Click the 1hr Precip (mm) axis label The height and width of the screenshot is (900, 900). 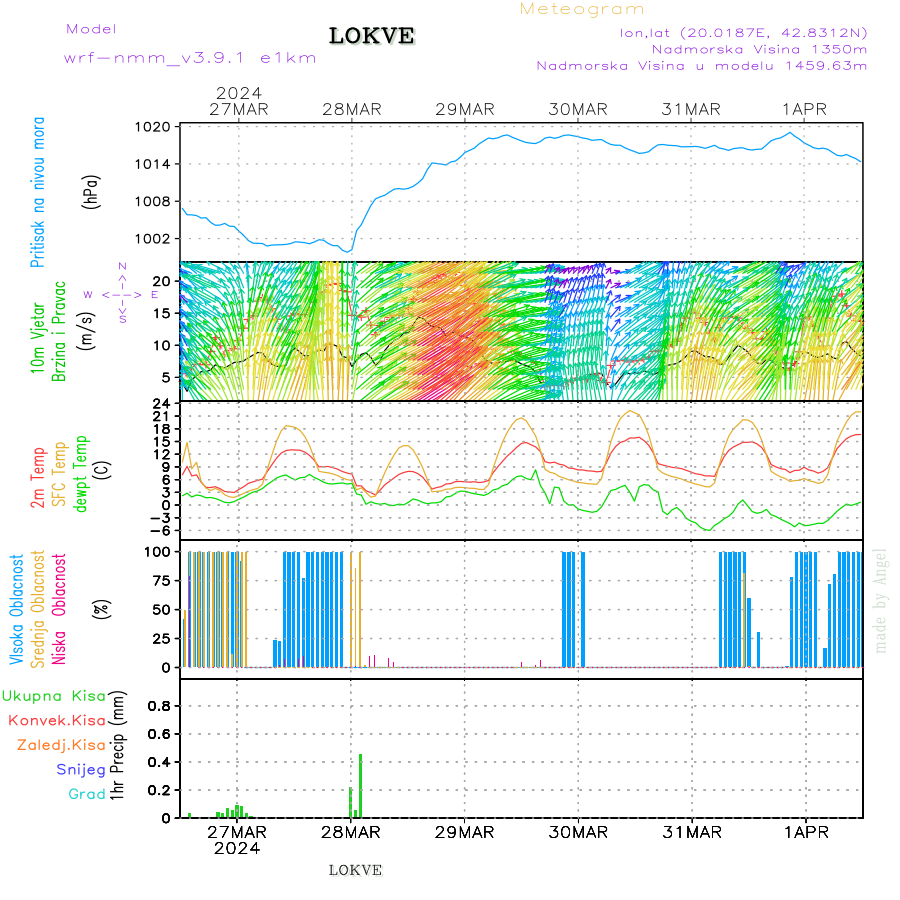pyautogui.click(x=117, y=746)
